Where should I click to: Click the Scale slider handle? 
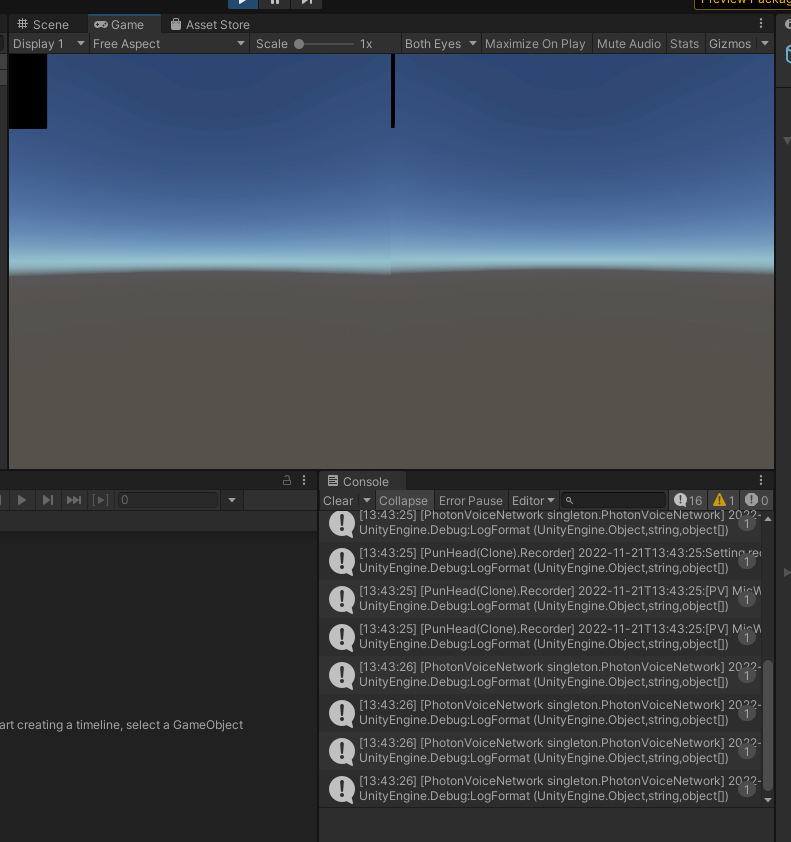pos(299,44)
